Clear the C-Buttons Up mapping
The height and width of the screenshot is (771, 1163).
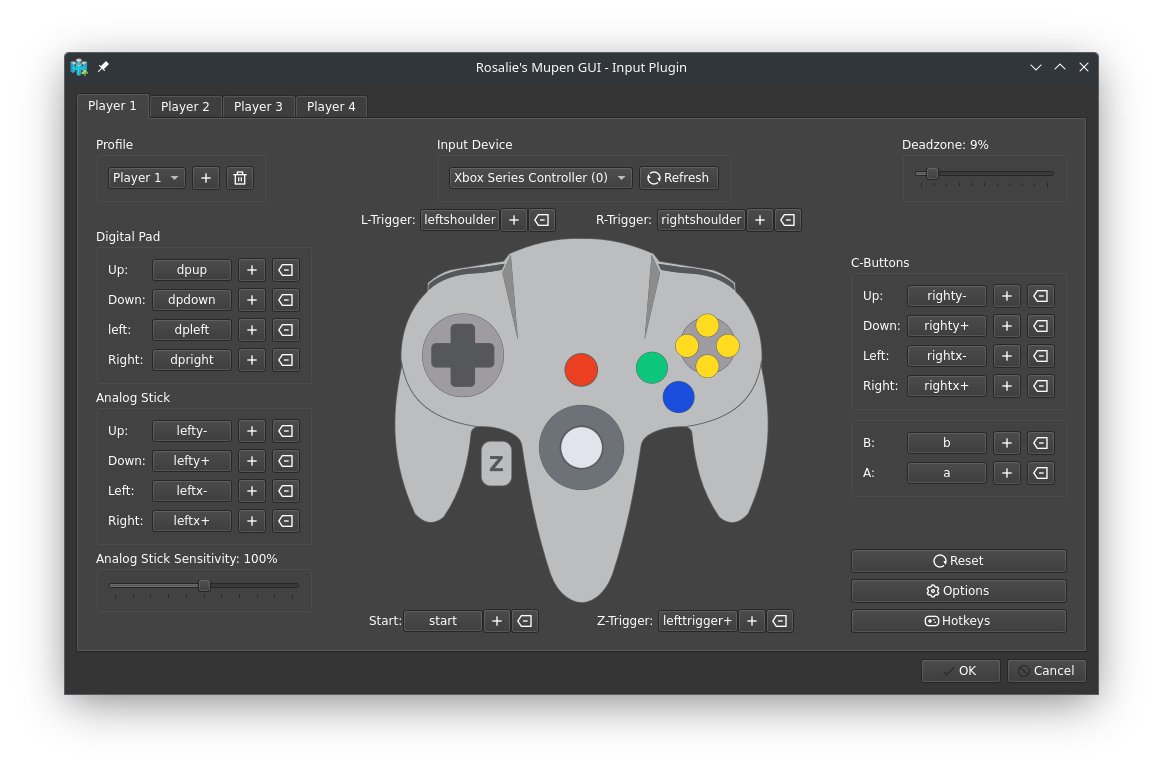click(x=1041, y=296)
